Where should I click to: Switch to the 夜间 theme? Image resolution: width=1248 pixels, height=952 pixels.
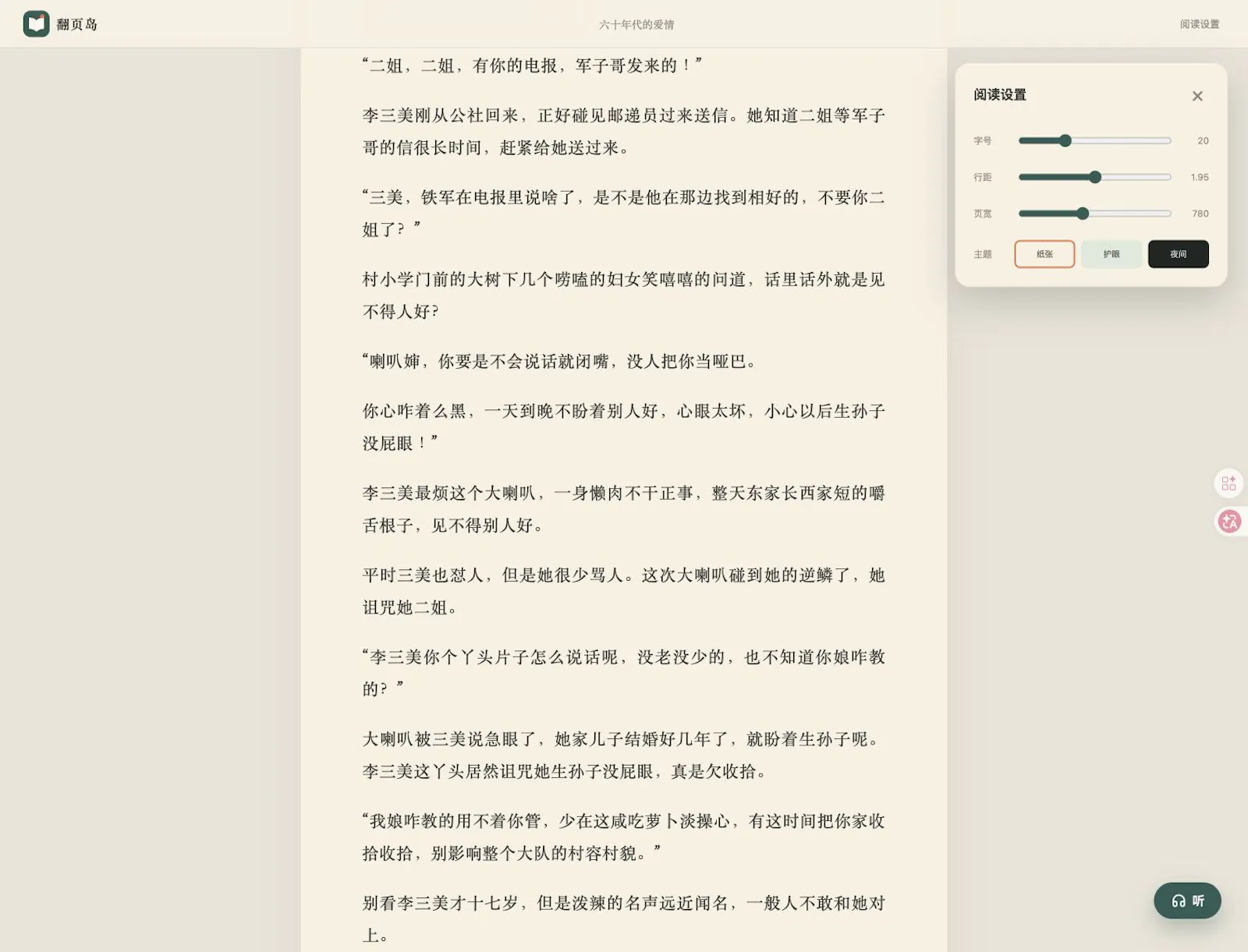(1179, 254)
